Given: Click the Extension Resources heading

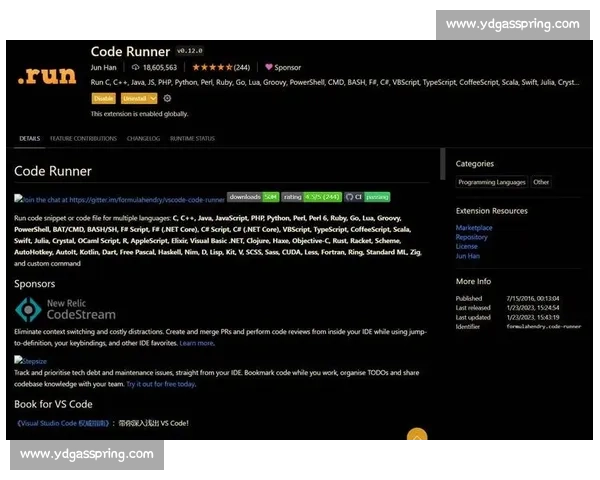Looking at the screenshot, I should (492, 211).
